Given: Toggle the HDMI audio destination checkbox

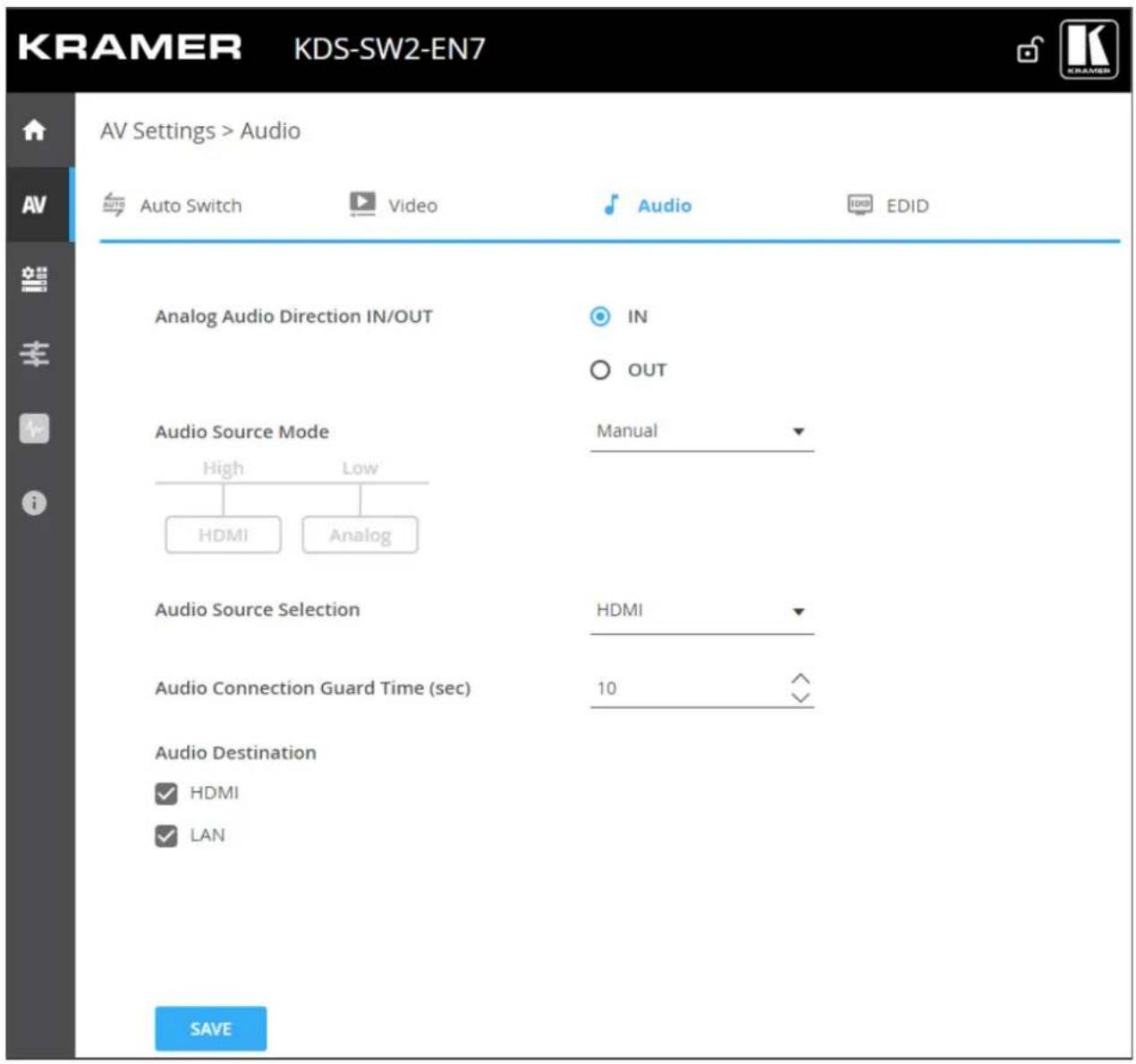Looking at the screenshot, I should [166, 793].
